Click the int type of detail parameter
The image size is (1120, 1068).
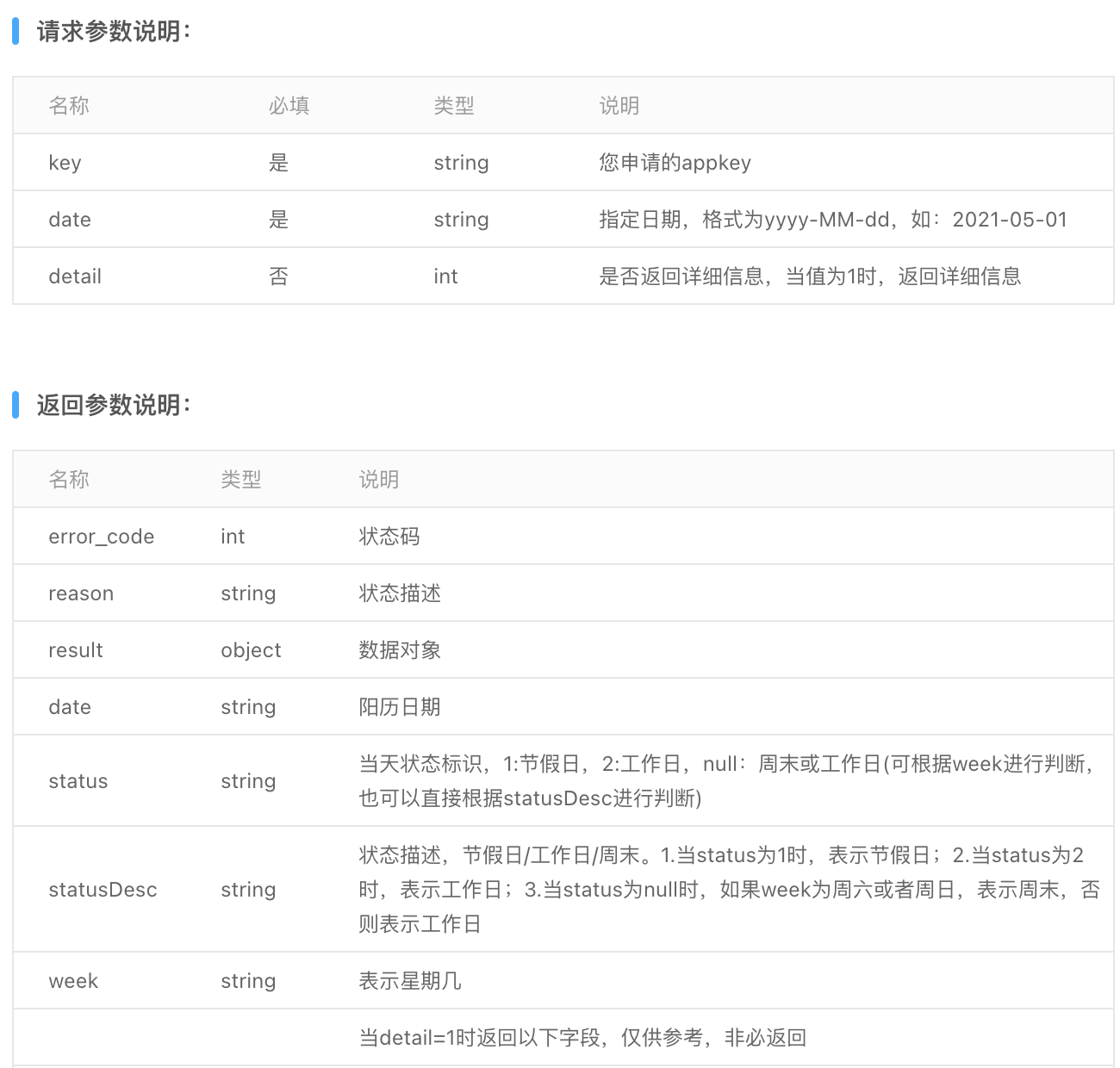(x=445, y=276)
